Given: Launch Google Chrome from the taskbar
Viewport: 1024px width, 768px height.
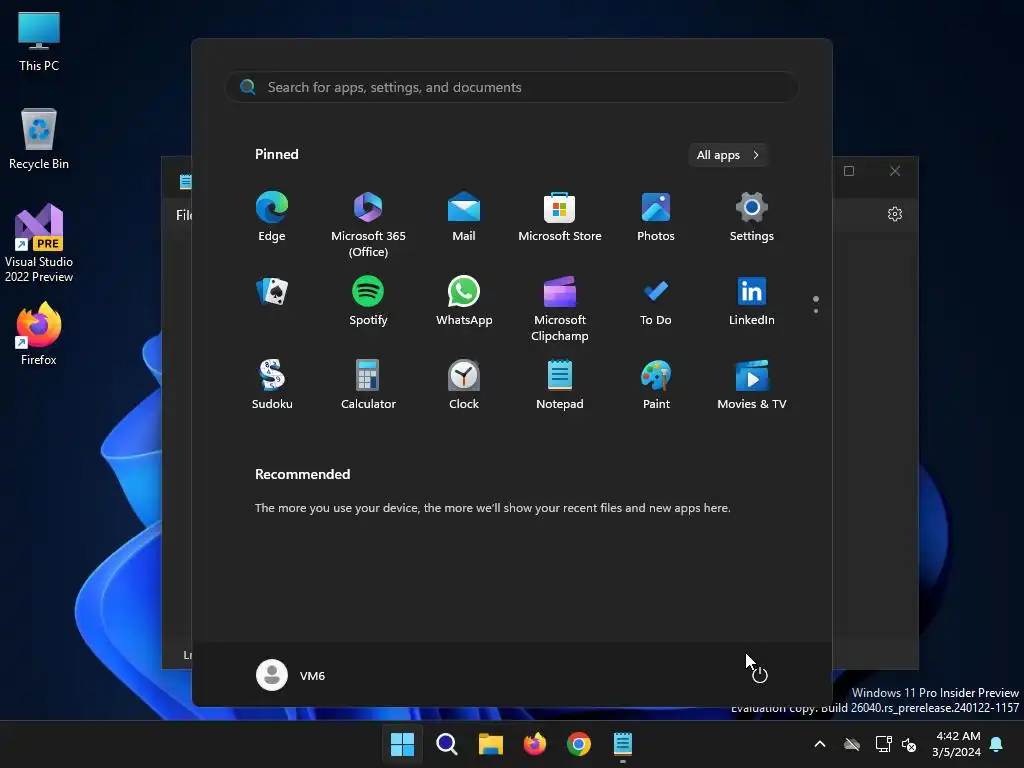Looking at the screenshot, I should pyautogui.click(x=579, y=744).
